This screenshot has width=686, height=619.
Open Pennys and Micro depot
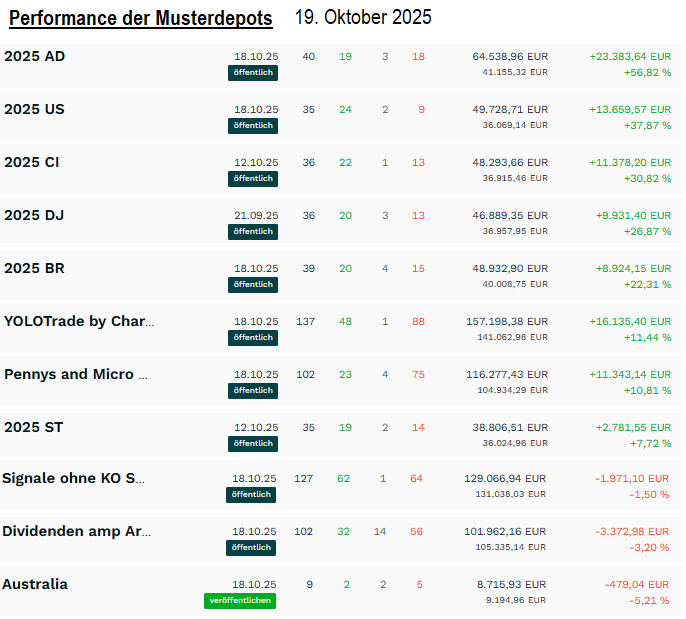point(76,374)
